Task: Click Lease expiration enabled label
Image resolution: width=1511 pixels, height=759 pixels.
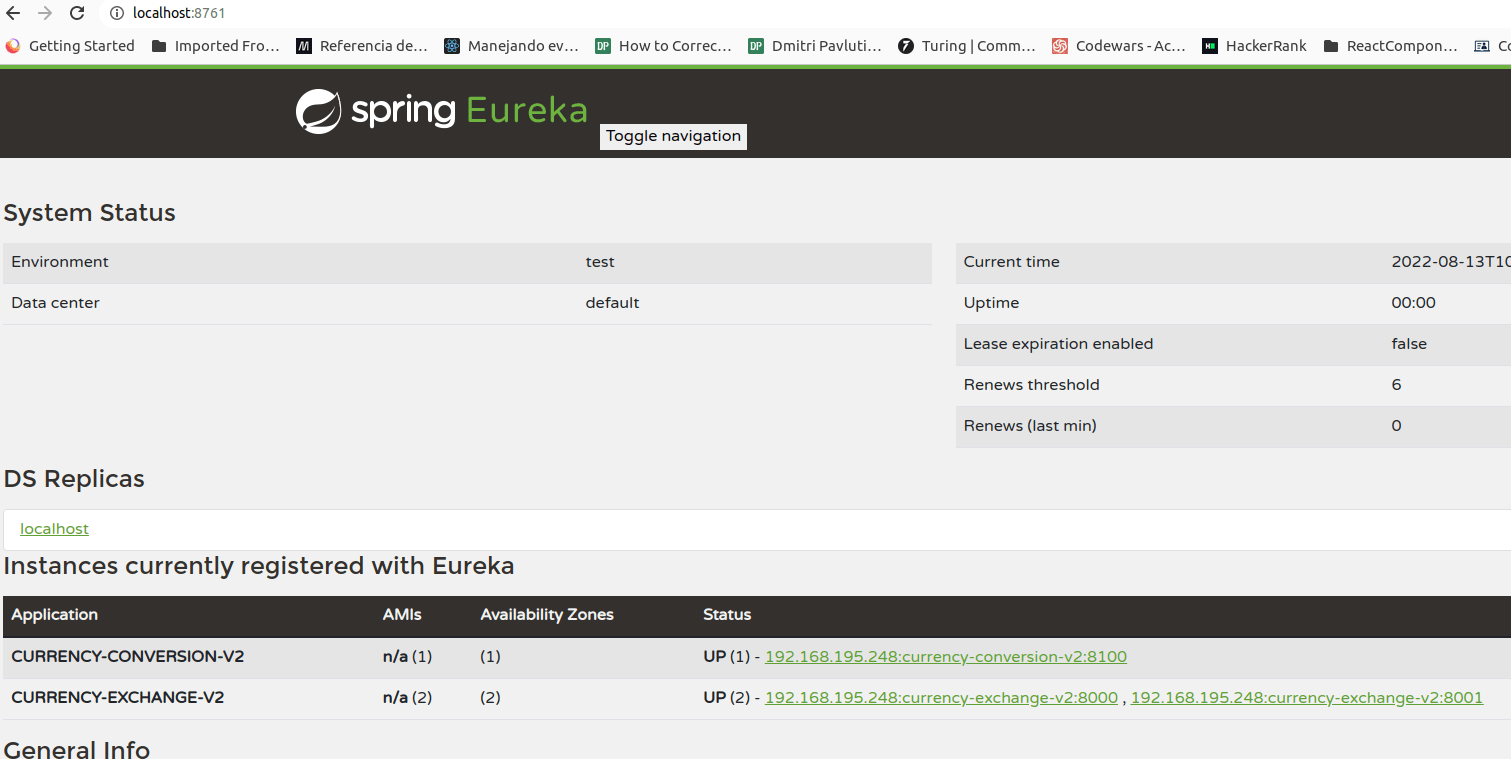Action: (1058, 344)
